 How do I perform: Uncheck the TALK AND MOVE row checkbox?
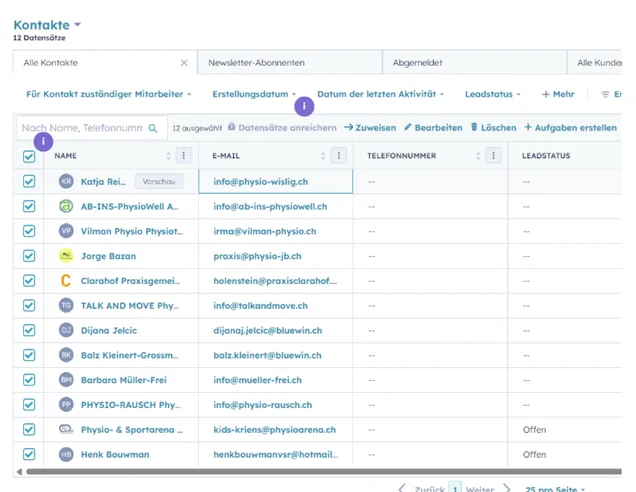coord(29,305)
